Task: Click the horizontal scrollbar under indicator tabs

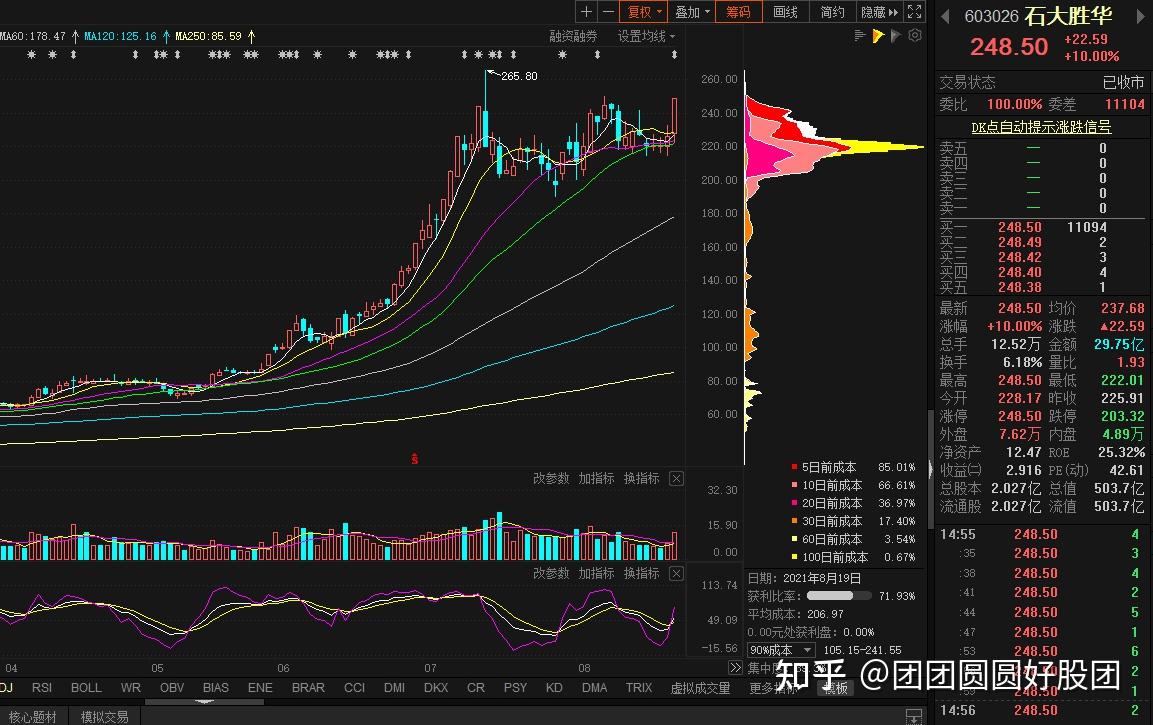Action: pos(204,701)
